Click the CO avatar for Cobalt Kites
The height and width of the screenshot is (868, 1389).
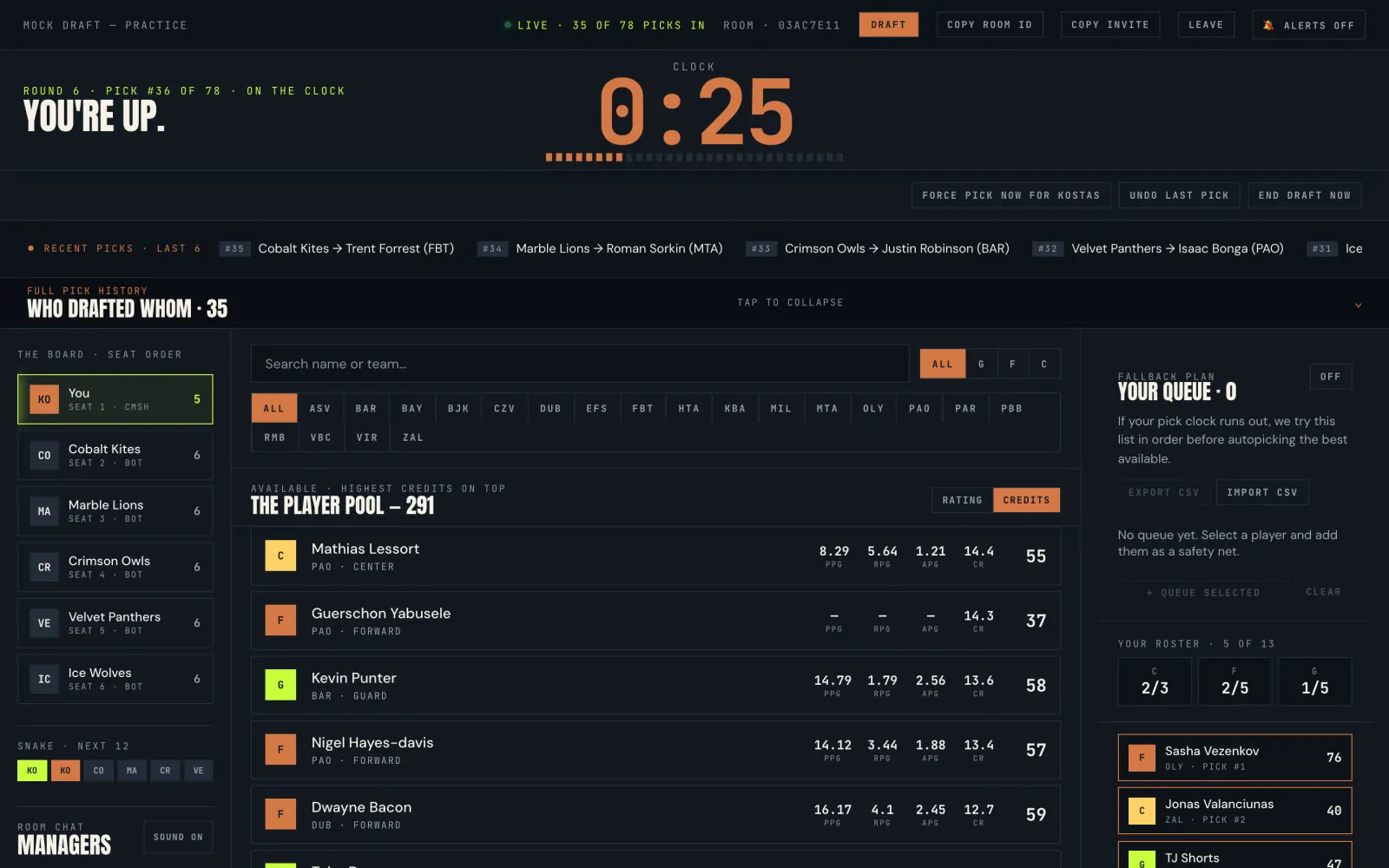coord(44,455)
